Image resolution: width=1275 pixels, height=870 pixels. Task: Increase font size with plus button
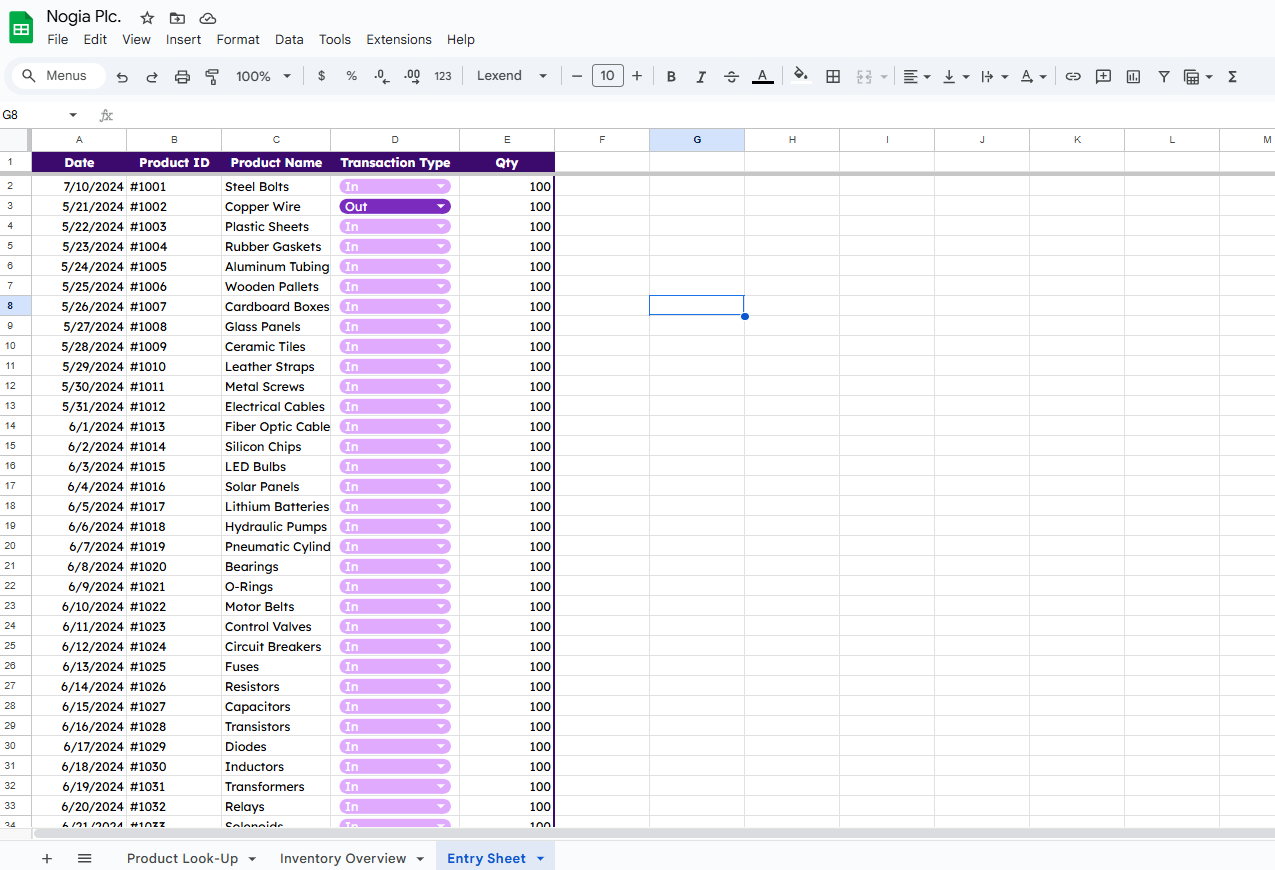(637, 76)
